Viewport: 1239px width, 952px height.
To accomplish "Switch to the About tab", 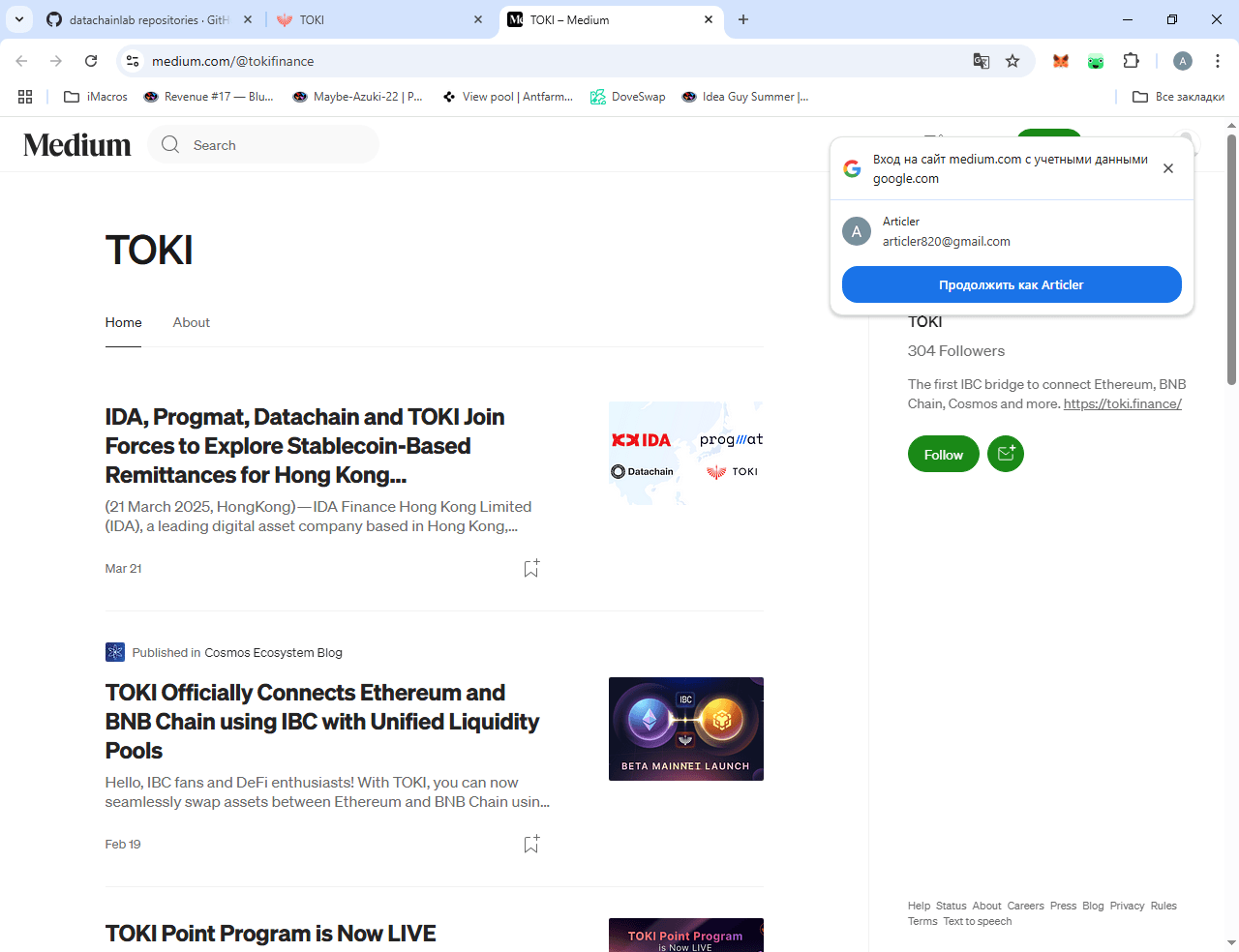I will [x=192, y=322].
